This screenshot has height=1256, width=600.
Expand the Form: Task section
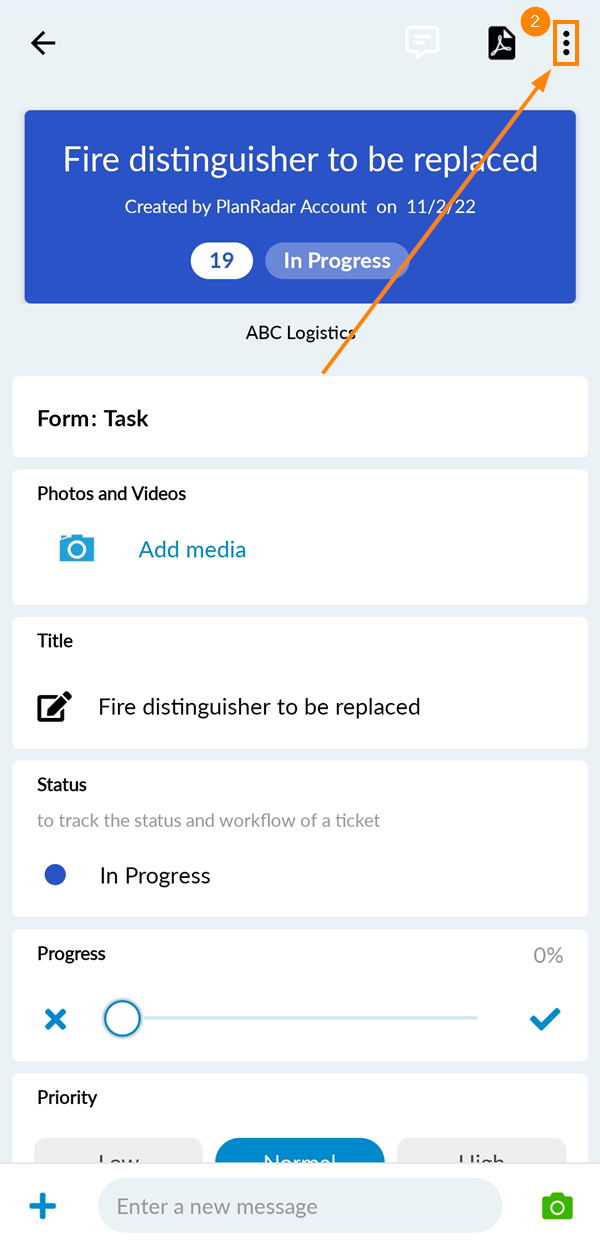300,418
